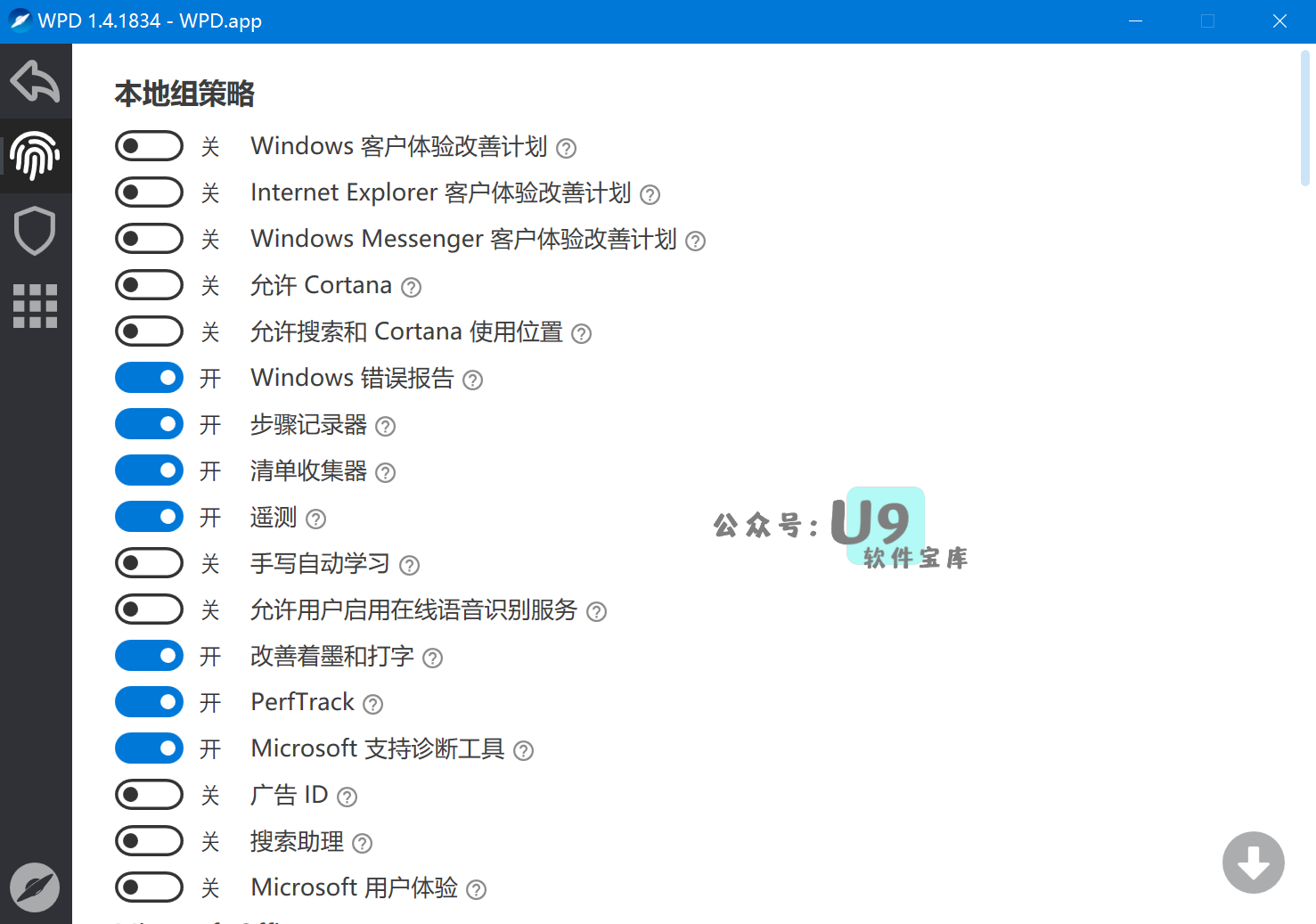Screen dimensions: 1316x924
Task: Click the 步骤记录器 label text
Action: click(308, 424)
